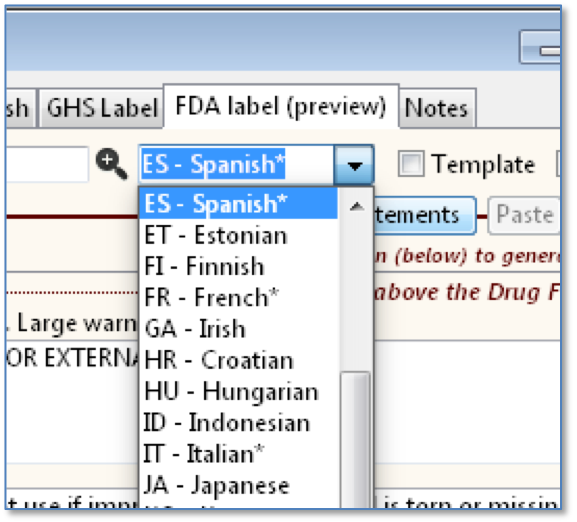Screen dimensions: 577x522
Task: Open the language combo box arrow
Action: pyautogui.click(x=354, y=165)
